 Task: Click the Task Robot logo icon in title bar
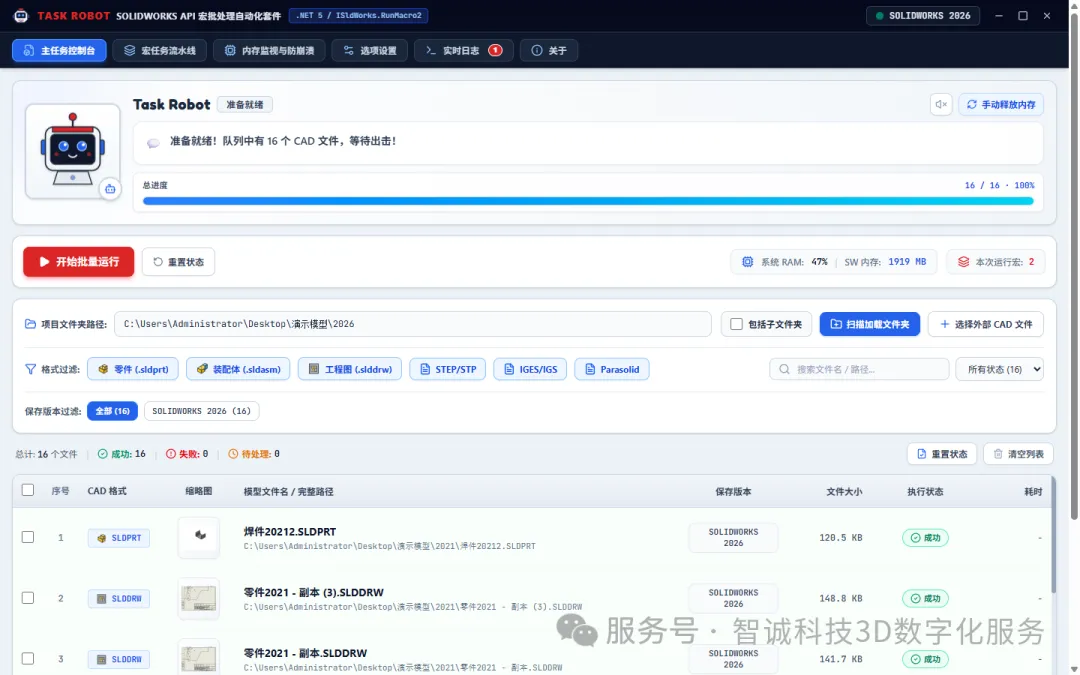point(21,15)
